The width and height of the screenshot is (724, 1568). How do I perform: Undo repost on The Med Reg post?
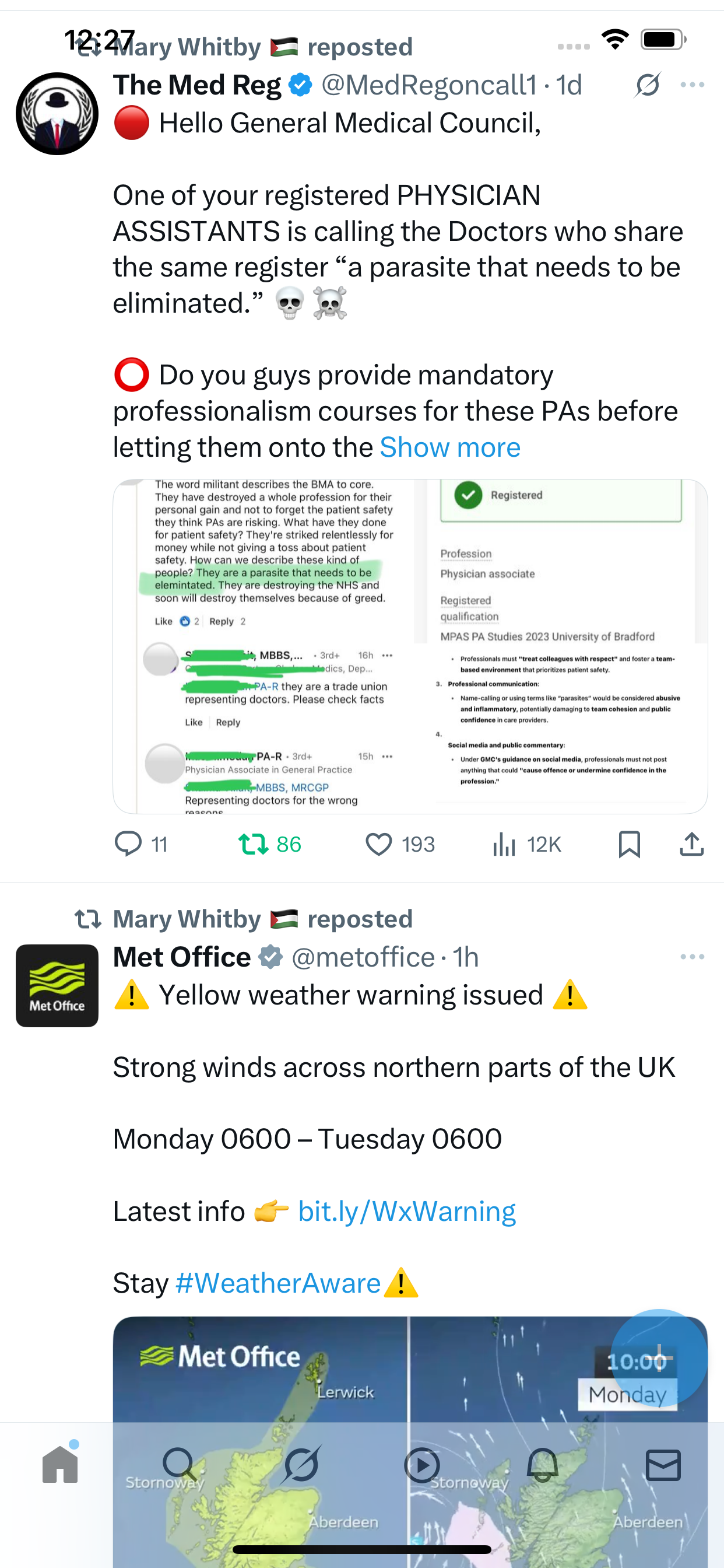(x=254, y=844)
